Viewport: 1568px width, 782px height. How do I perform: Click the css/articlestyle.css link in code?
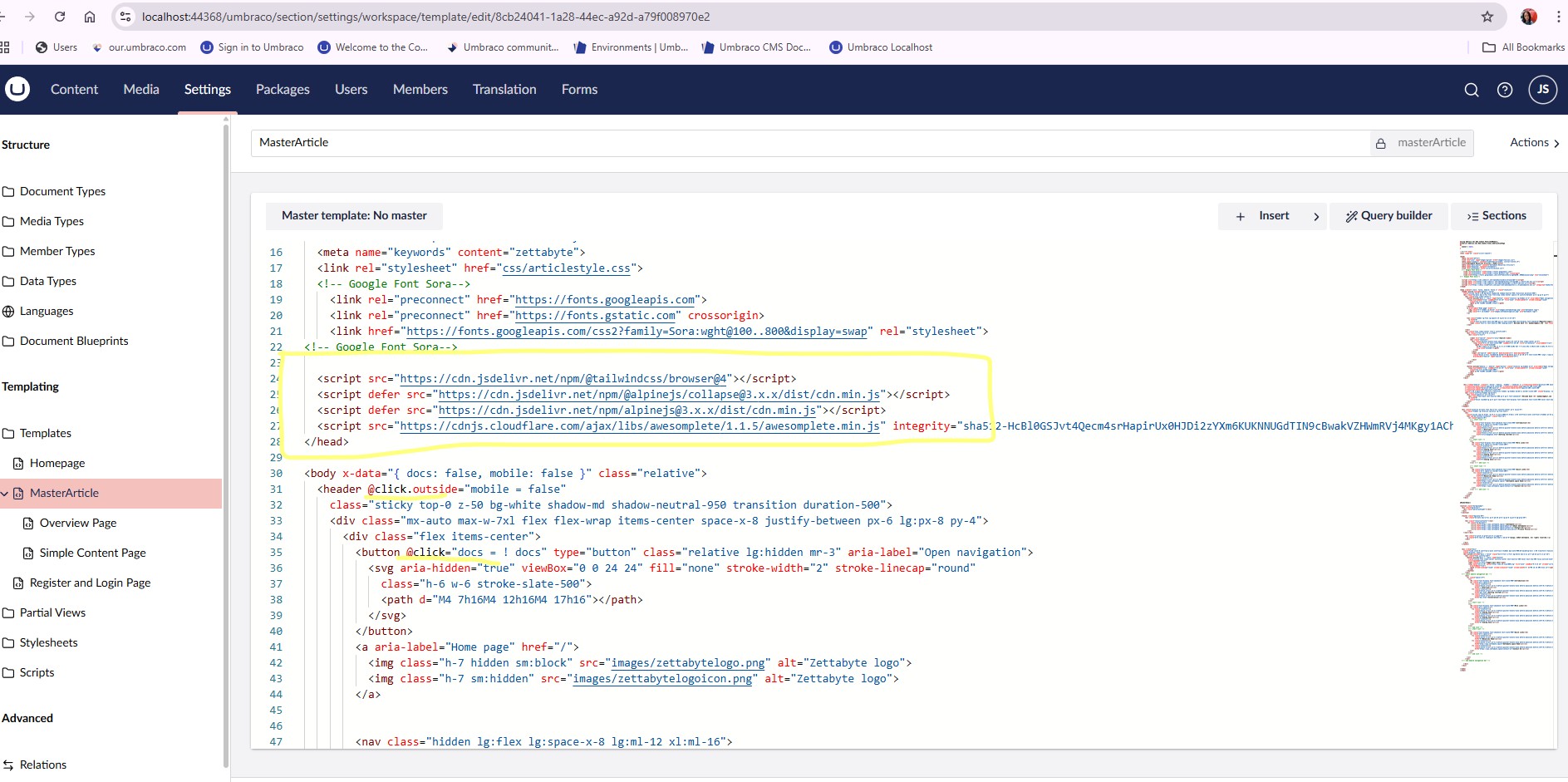567,268
